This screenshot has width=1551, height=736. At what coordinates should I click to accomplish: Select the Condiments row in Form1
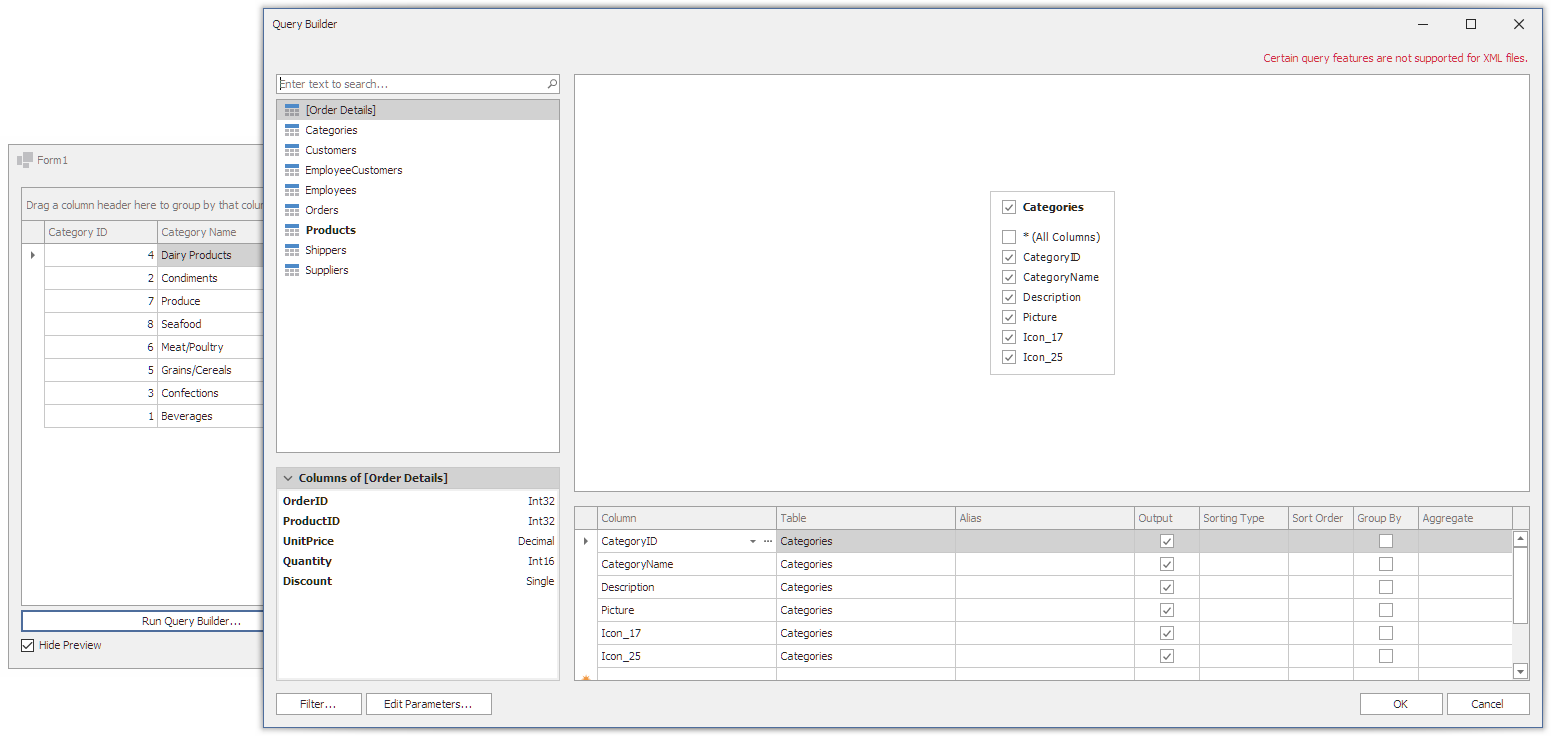(x=154, y=278)
